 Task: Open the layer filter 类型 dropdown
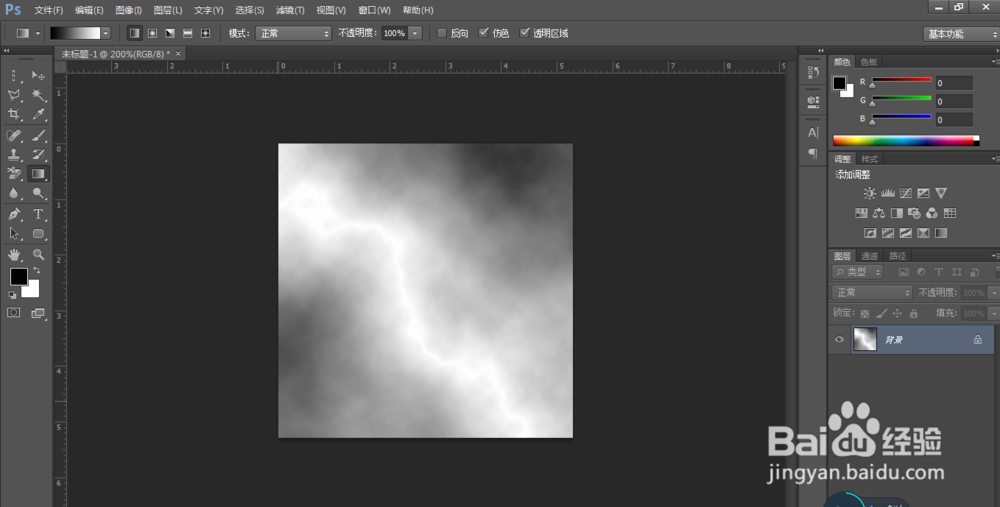[x=858, y=272]
